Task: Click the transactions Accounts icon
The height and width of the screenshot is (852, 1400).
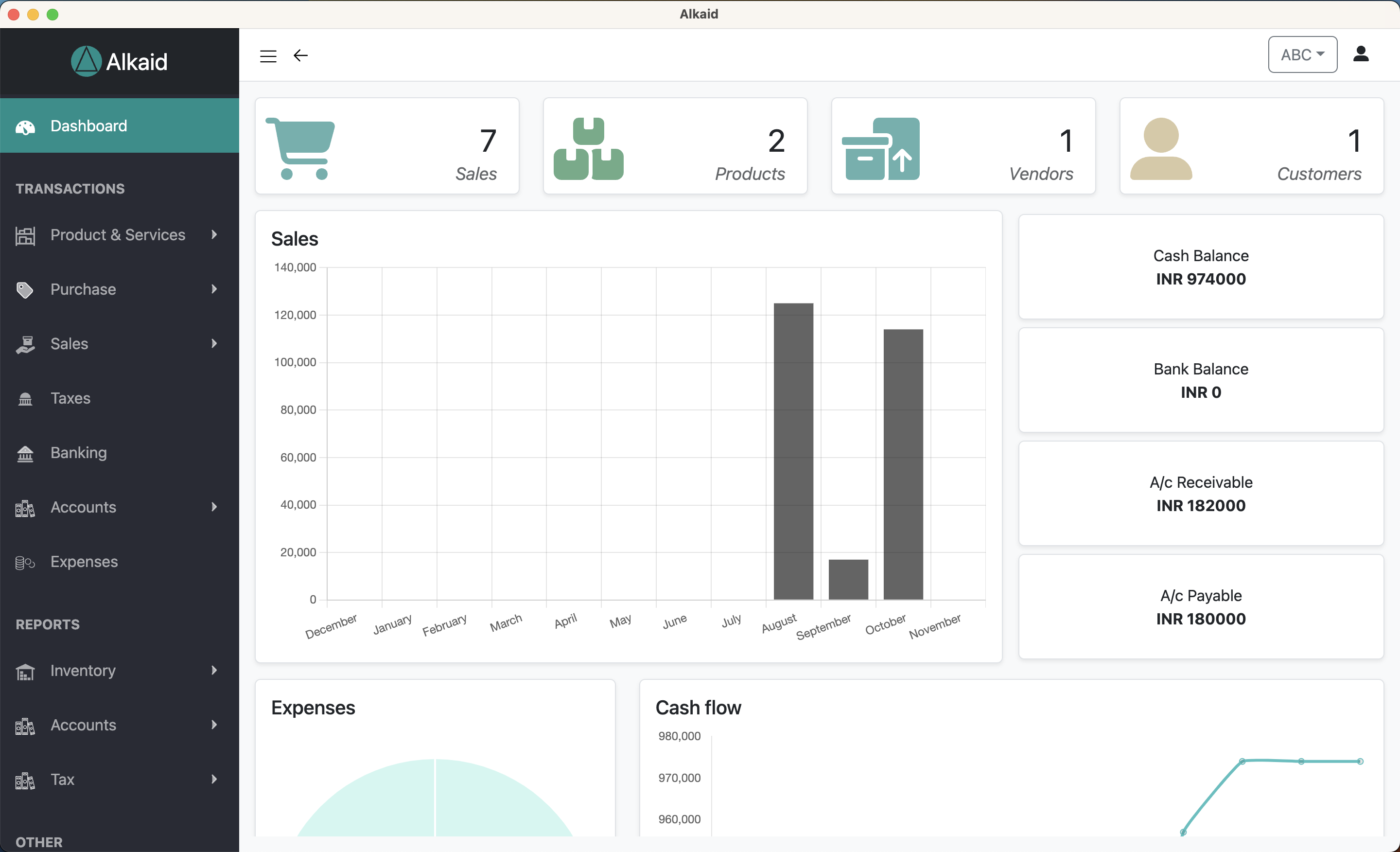Action: point(25,508)
